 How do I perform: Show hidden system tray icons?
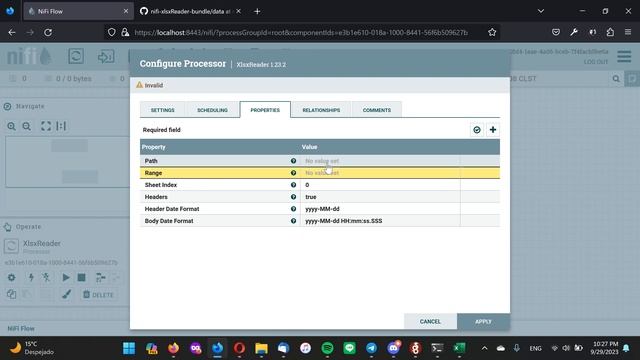(x=484, y=348)
